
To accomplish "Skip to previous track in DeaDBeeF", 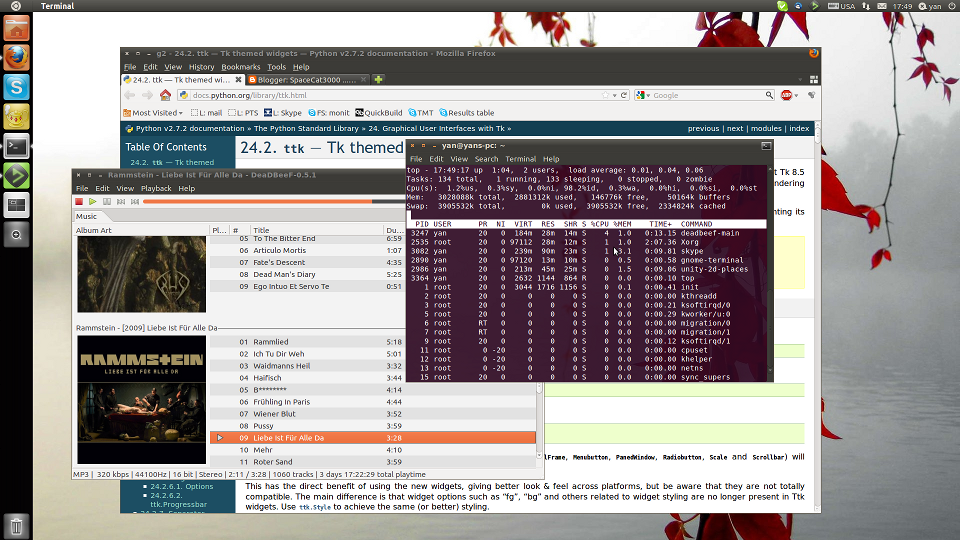I will coord(121,201).
